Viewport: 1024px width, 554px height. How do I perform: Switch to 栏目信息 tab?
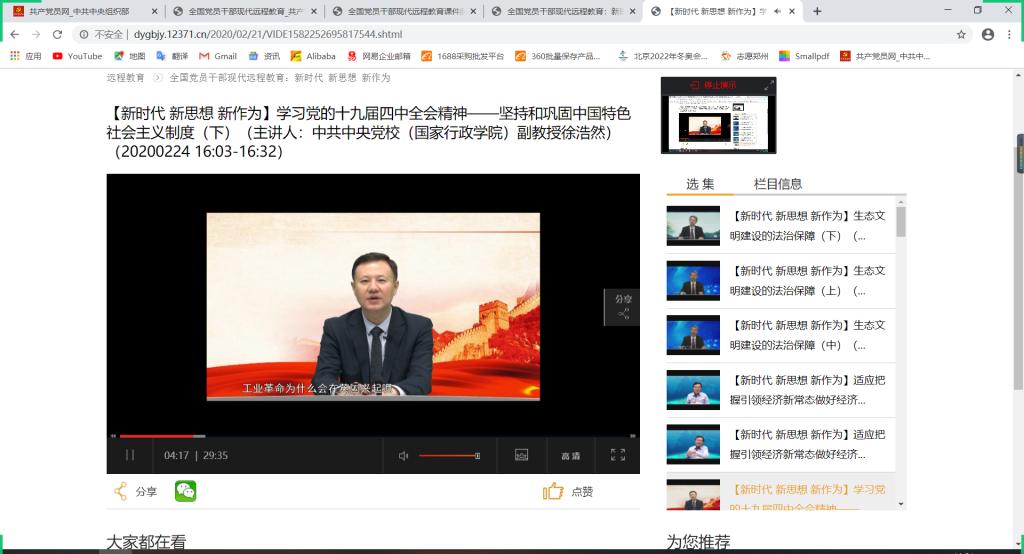click(777, 184)
